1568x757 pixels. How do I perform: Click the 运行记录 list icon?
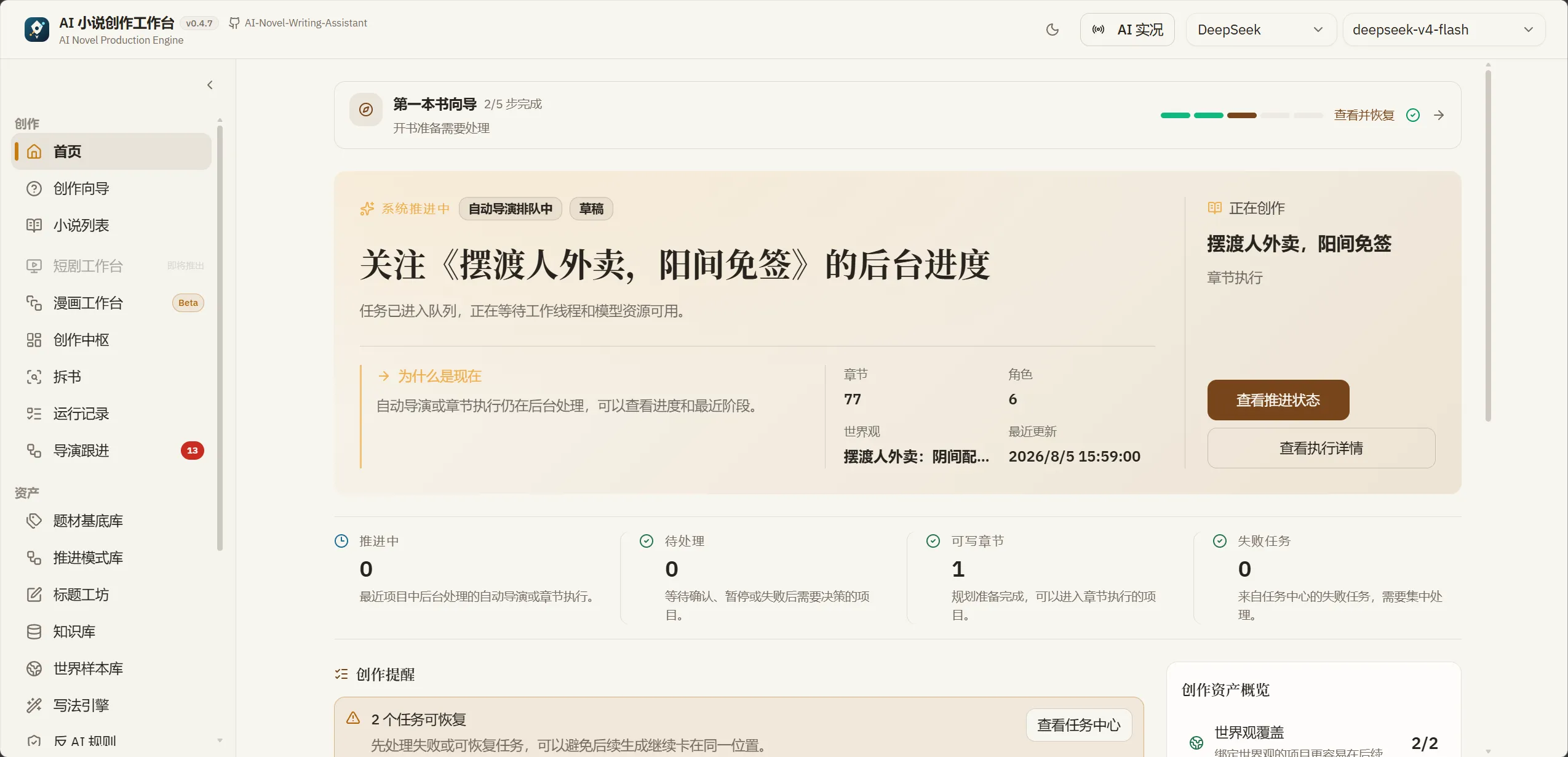click(34, 414)
